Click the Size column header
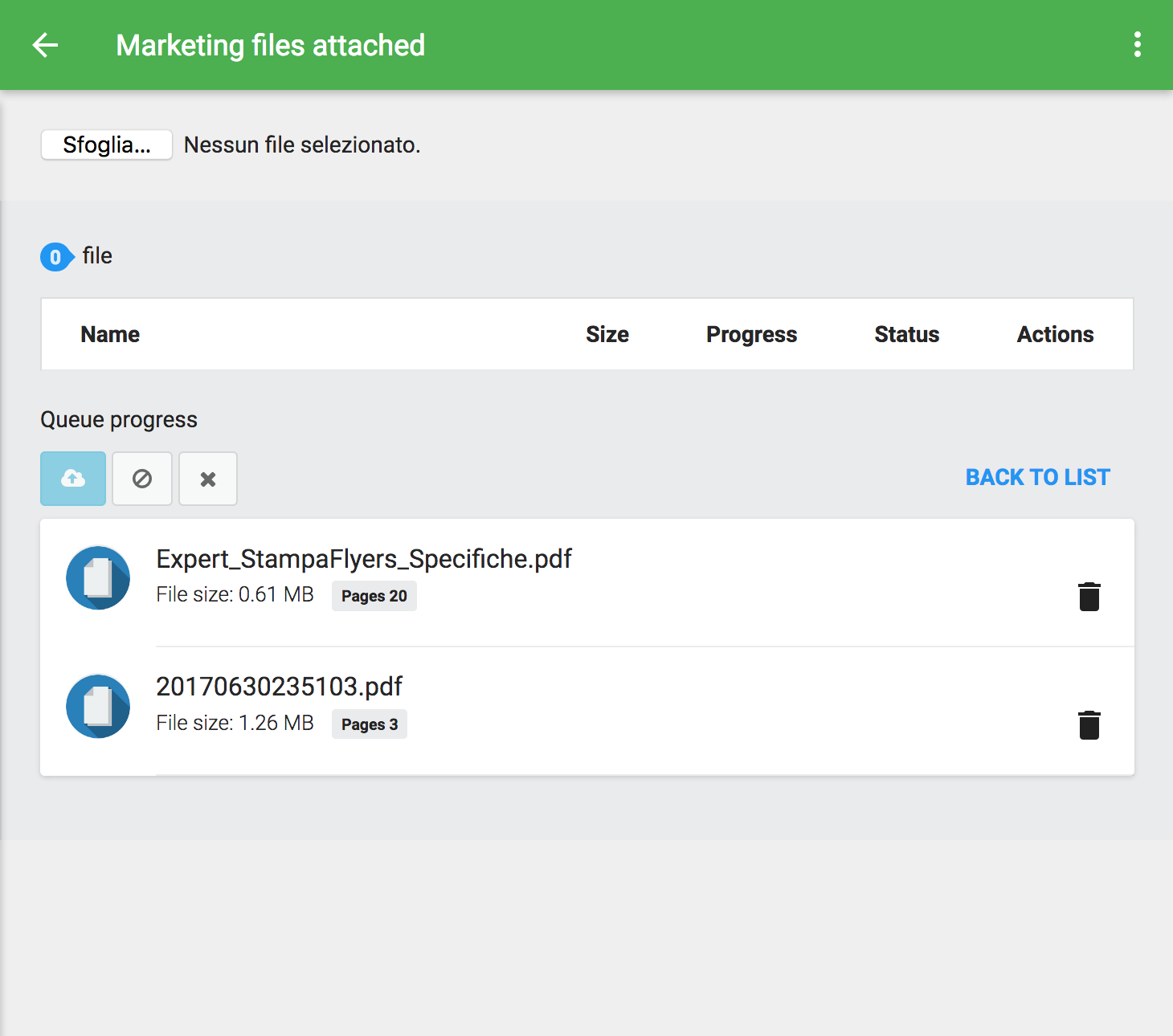This screenshot has height=1036, width=1173. coord(607,334)
